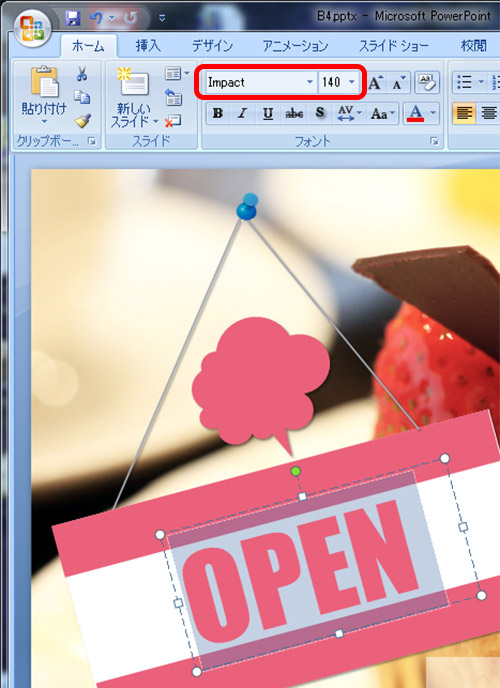Click the 新しいスライド button
The height and width of the screenshot is (688, 500).
tap(134, 98)
